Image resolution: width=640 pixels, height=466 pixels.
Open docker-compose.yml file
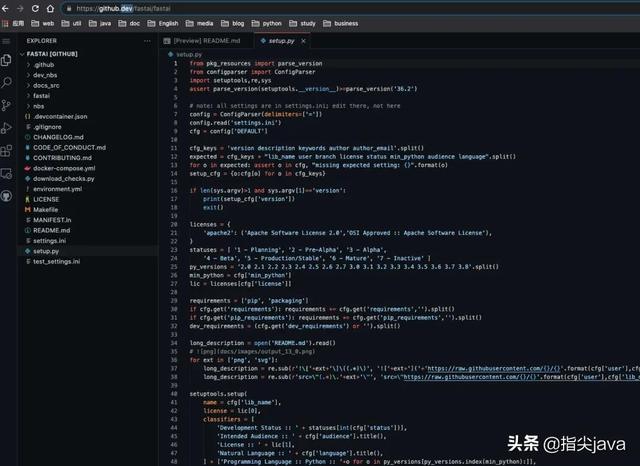coord(64,168)
